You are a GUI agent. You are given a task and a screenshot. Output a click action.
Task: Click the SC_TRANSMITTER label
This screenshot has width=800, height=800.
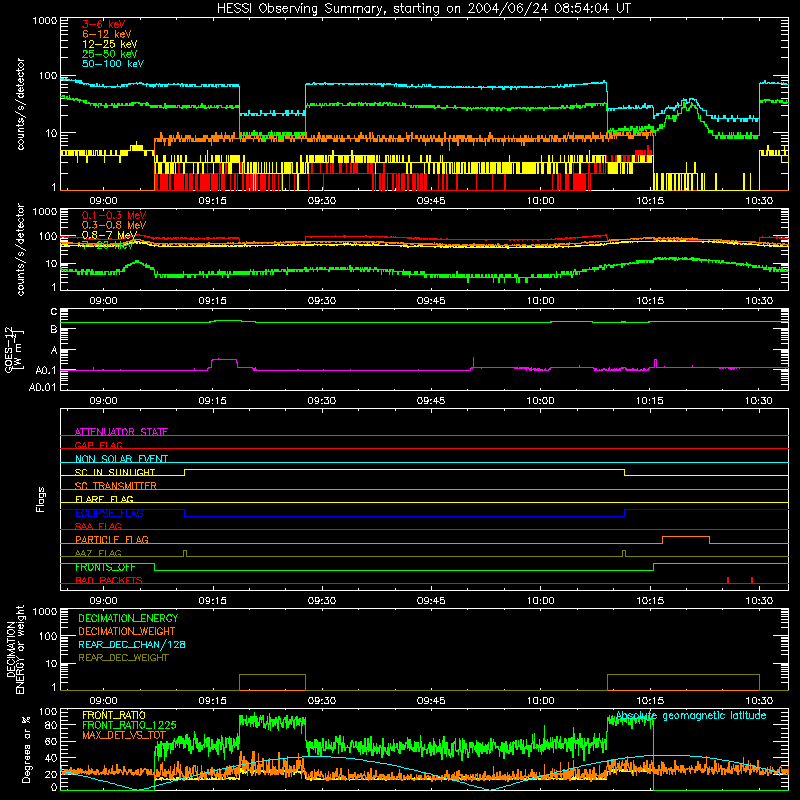click(115, 486)
